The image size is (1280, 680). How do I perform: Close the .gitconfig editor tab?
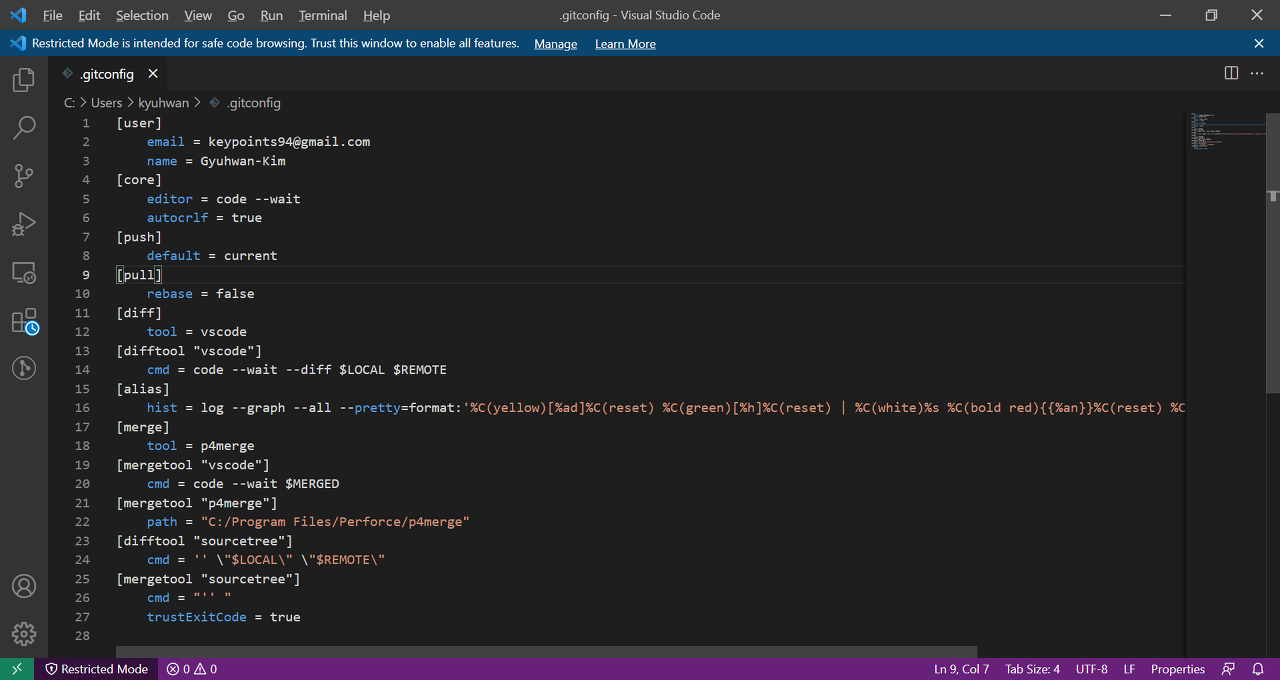tap(153, 73)
